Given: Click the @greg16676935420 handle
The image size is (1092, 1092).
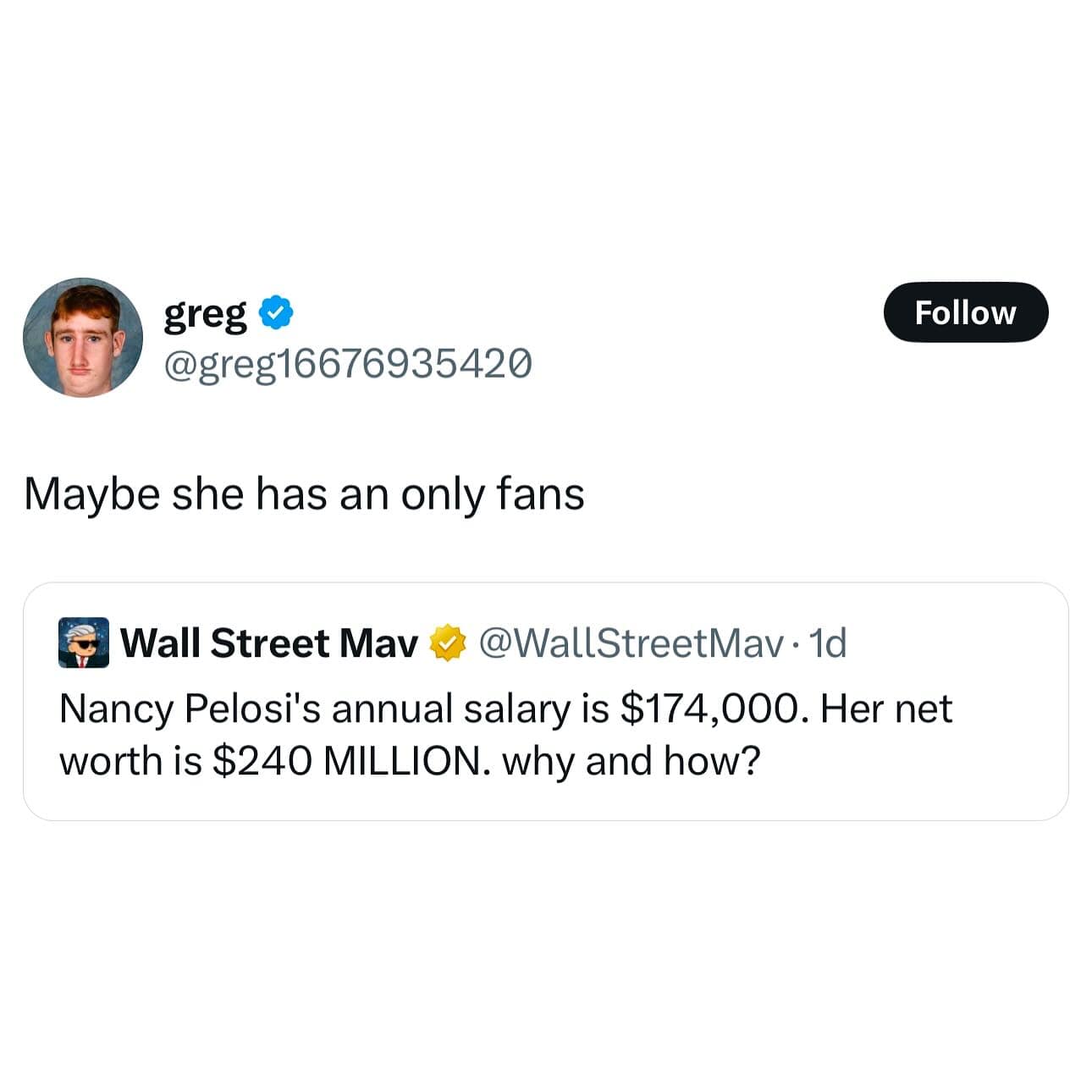Looking at the screenshot, I should pyautogui.click(x=348, y=363).
